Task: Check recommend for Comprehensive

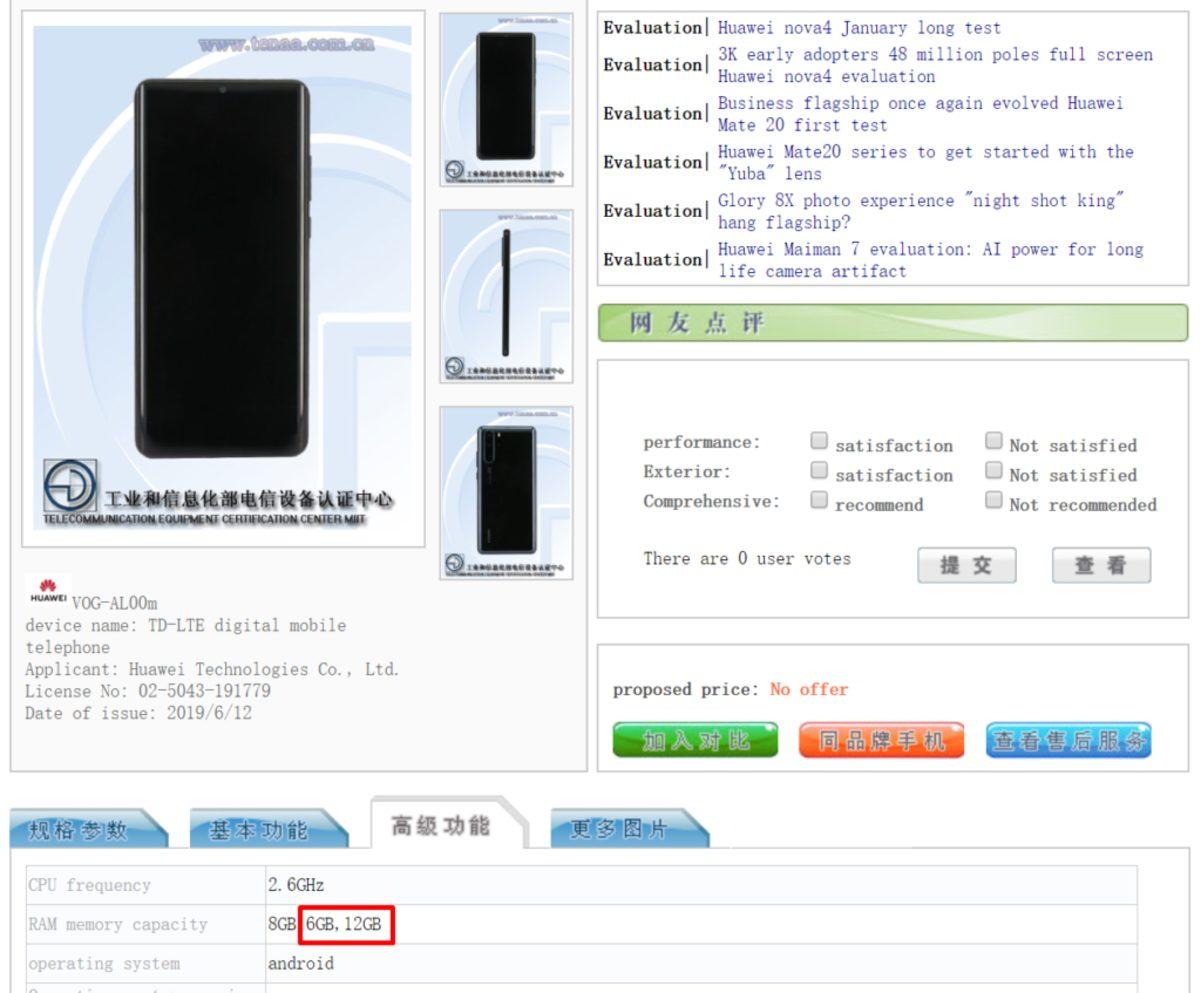Action: pyautogui.click(x=821, y=500)
